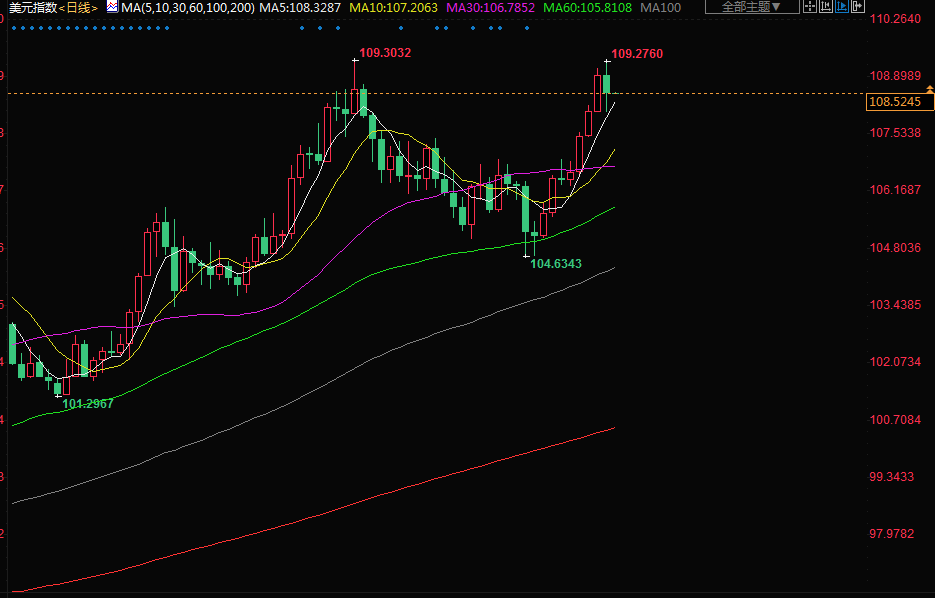
Task: Click the green MA60 value label
Action: 587,7
